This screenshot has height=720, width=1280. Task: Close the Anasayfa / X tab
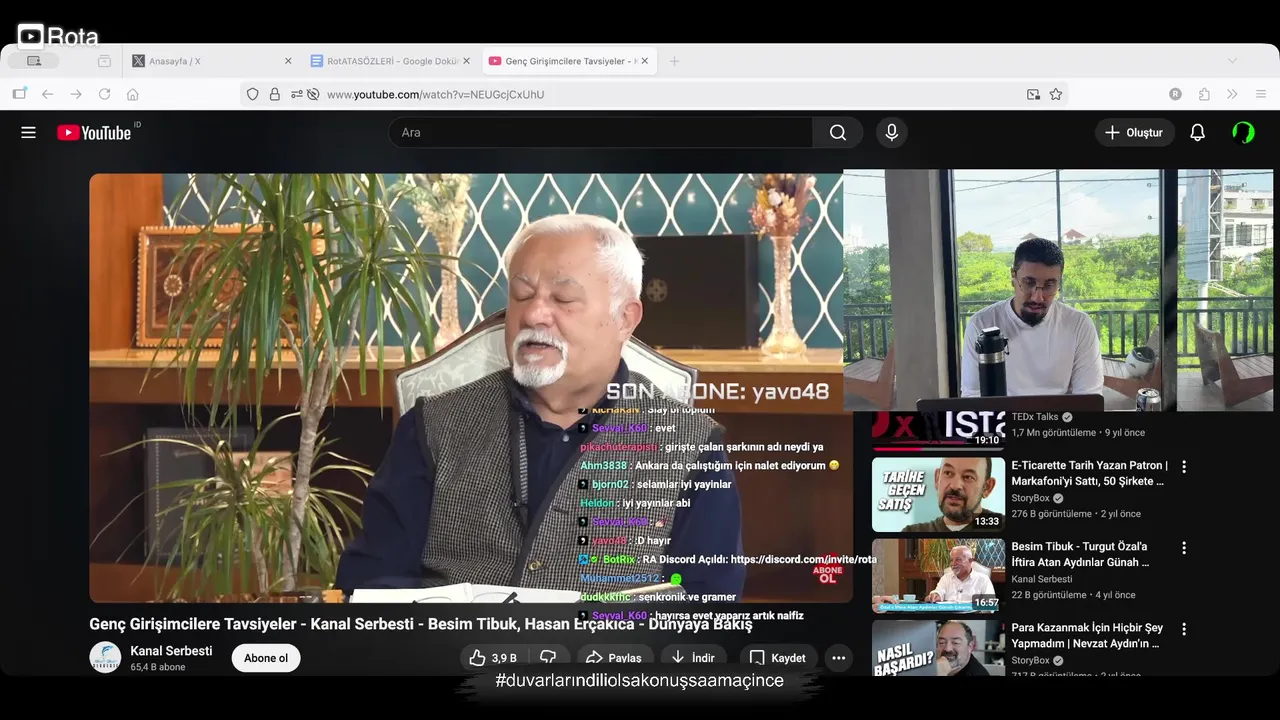click(288, 61)
